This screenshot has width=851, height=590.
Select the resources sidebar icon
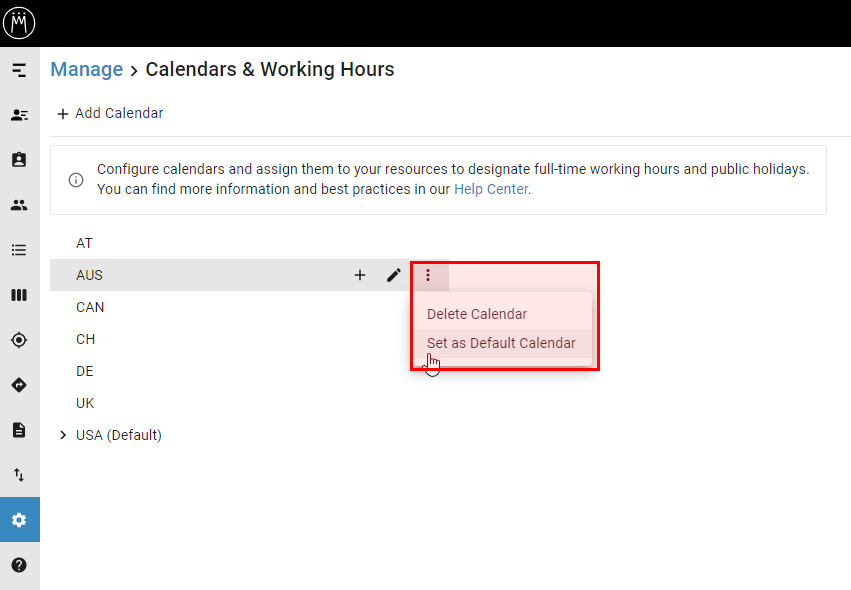pyautogui.click(x=19, y=114)
